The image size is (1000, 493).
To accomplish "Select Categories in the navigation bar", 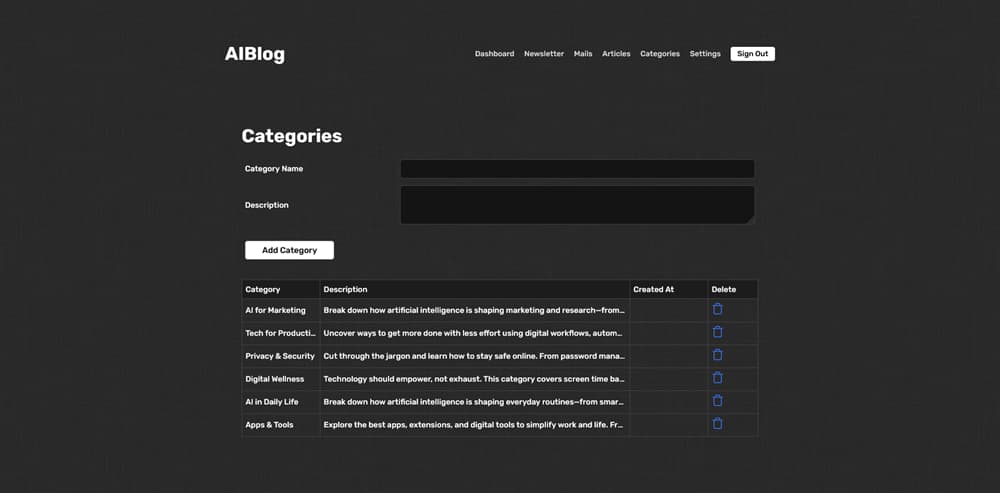I will pos(660,54).
